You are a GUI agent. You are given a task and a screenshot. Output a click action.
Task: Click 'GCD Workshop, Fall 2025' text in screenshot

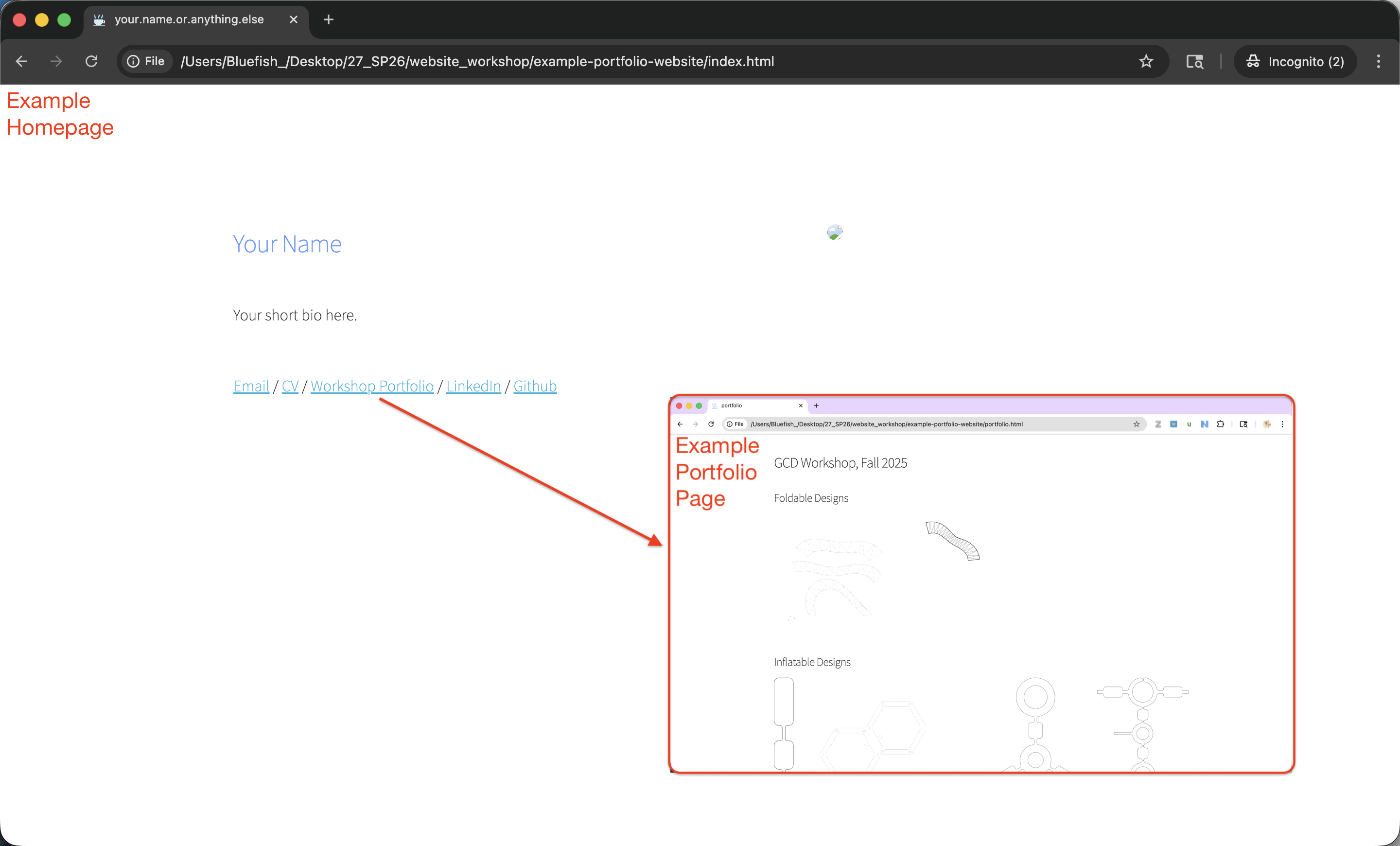pos(840,463)
